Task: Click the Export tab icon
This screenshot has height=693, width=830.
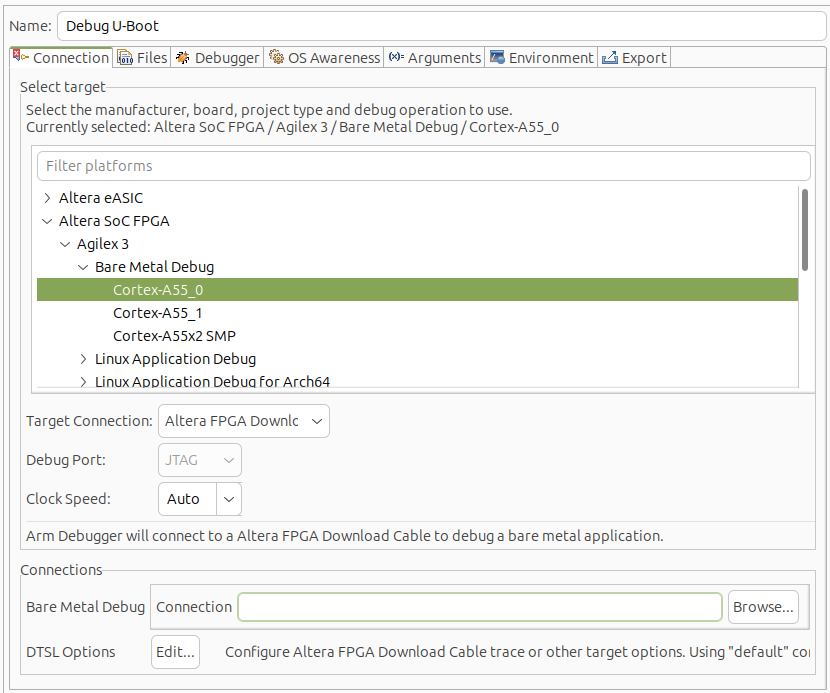Action: [x=610, y=58]
